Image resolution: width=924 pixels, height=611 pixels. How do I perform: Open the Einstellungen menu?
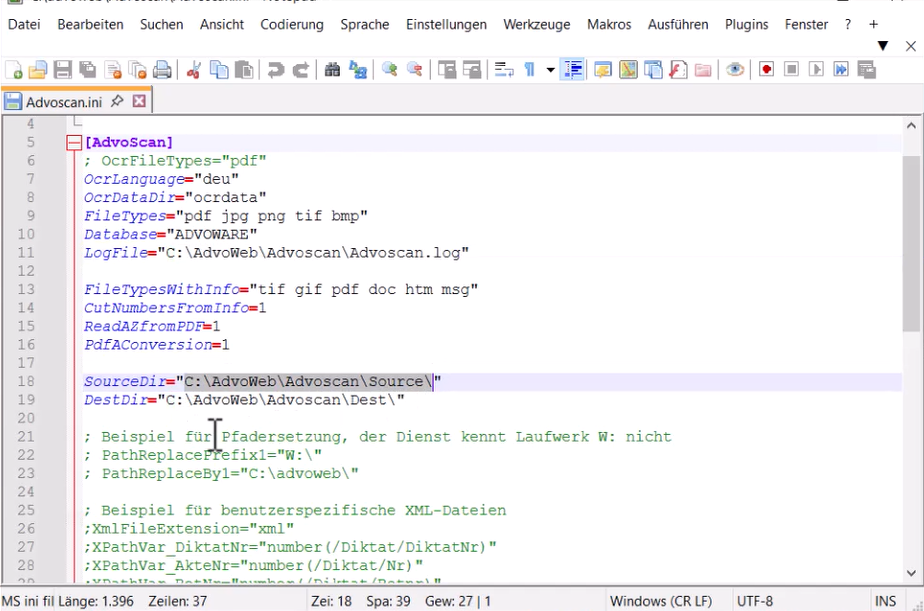click(446, 24)
